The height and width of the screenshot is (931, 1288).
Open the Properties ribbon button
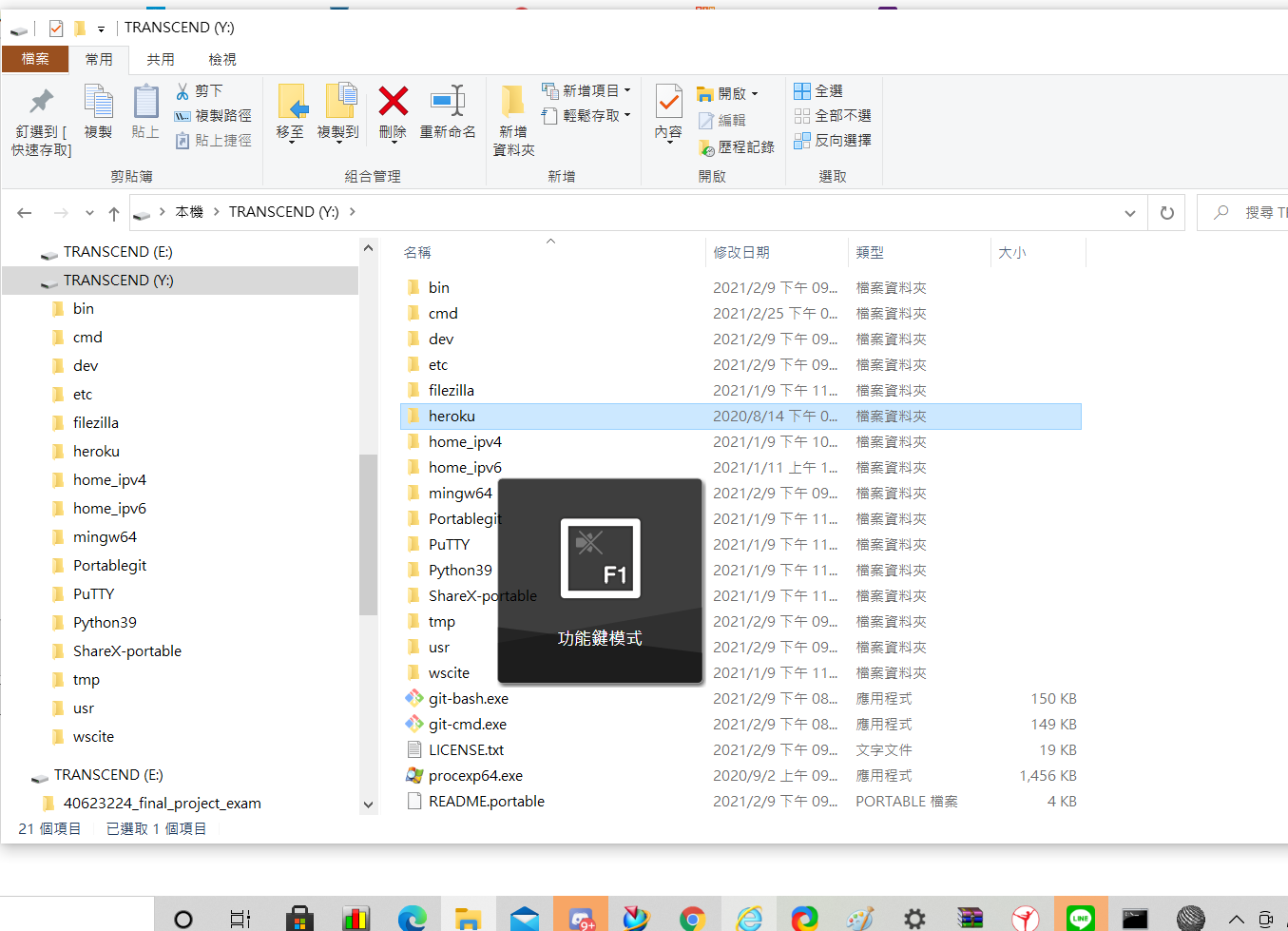(668, 112)
